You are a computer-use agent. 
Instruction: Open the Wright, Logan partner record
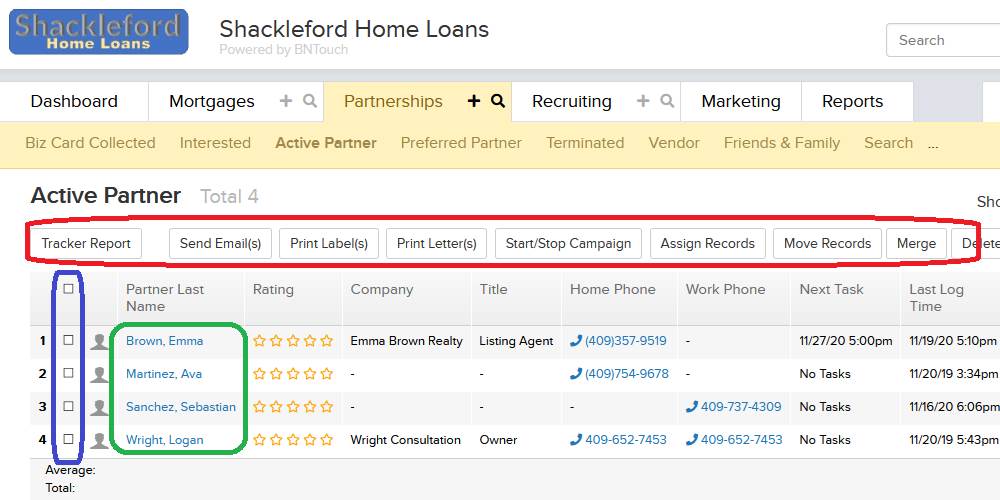165,440
